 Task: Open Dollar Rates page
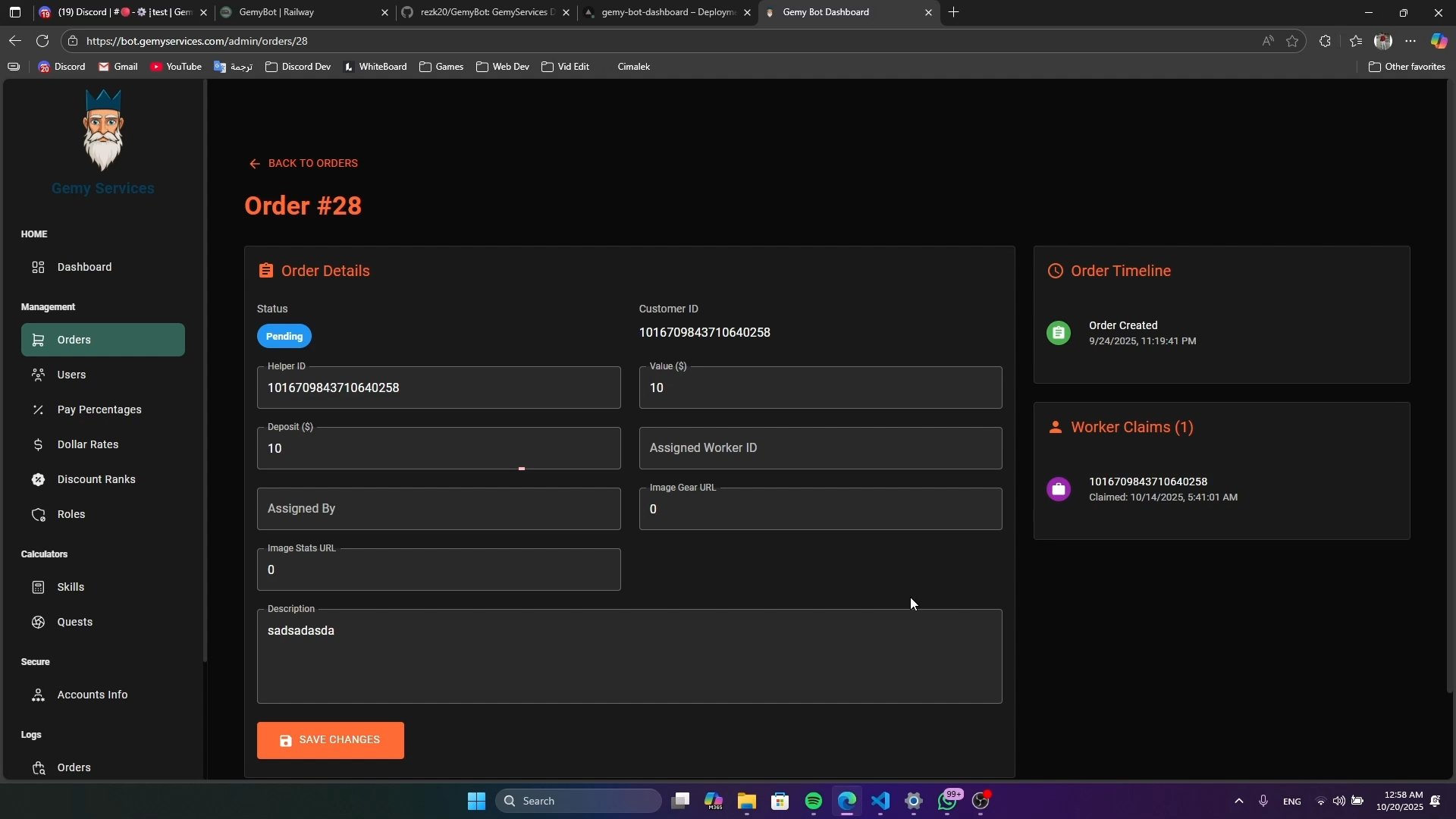coord(87,444)
